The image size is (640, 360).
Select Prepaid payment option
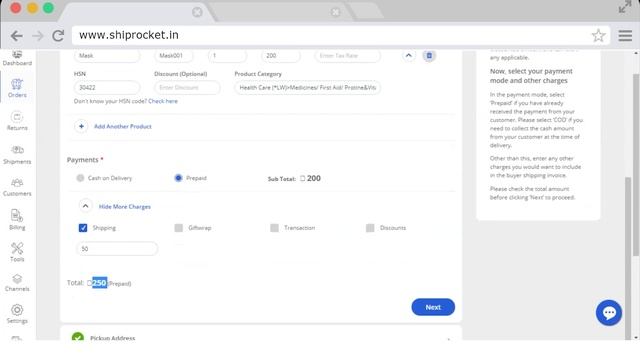(178, 178)
